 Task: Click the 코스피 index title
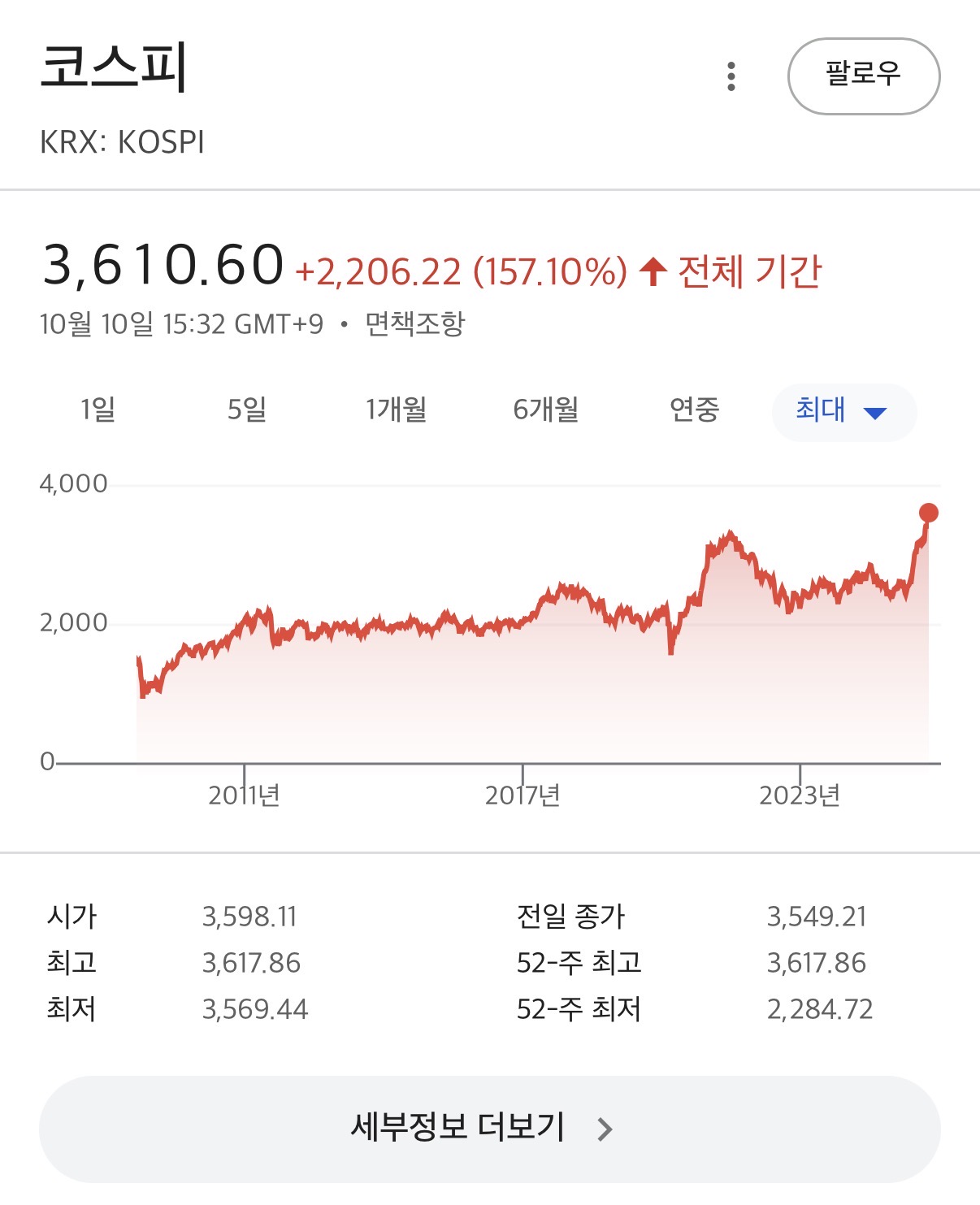tap(114, 67)
